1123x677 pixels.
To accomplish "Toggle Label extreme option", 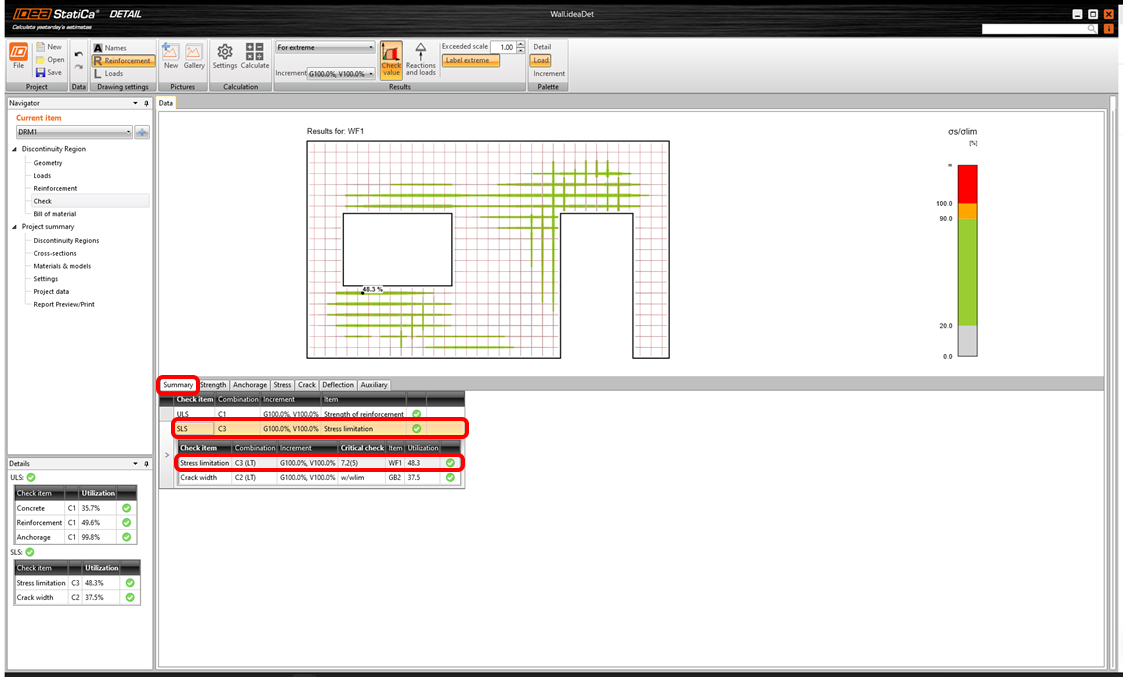I will (x=470, y=60).
